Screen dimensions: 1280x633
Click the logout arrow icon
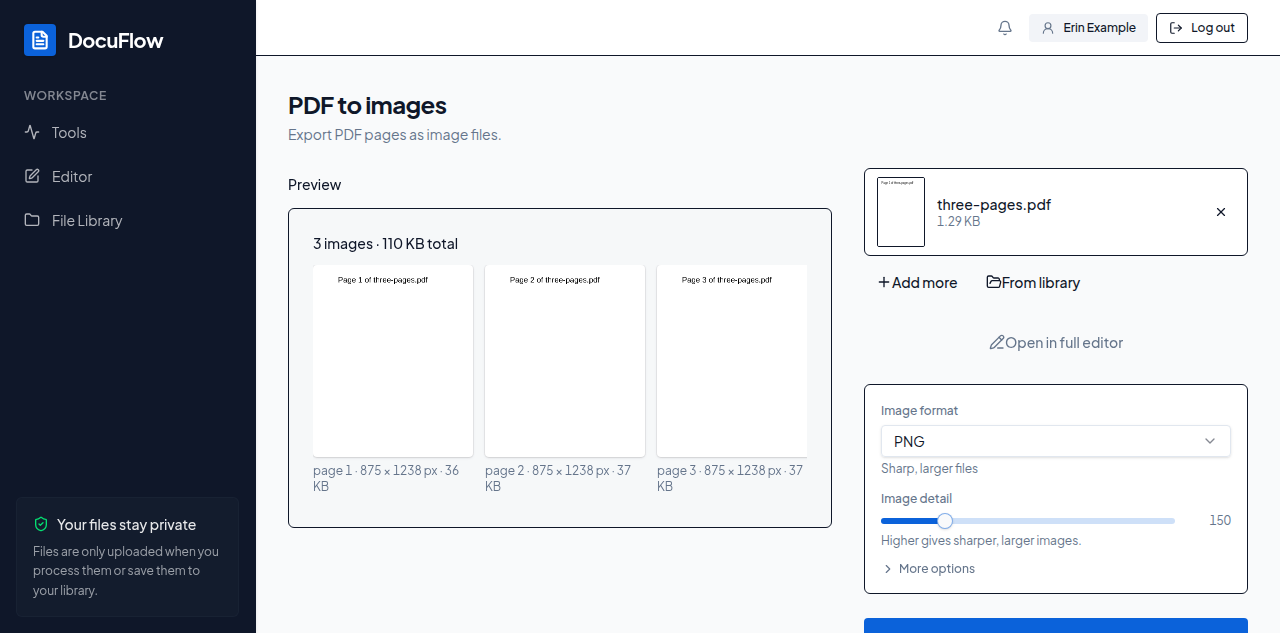(1176, 28)
